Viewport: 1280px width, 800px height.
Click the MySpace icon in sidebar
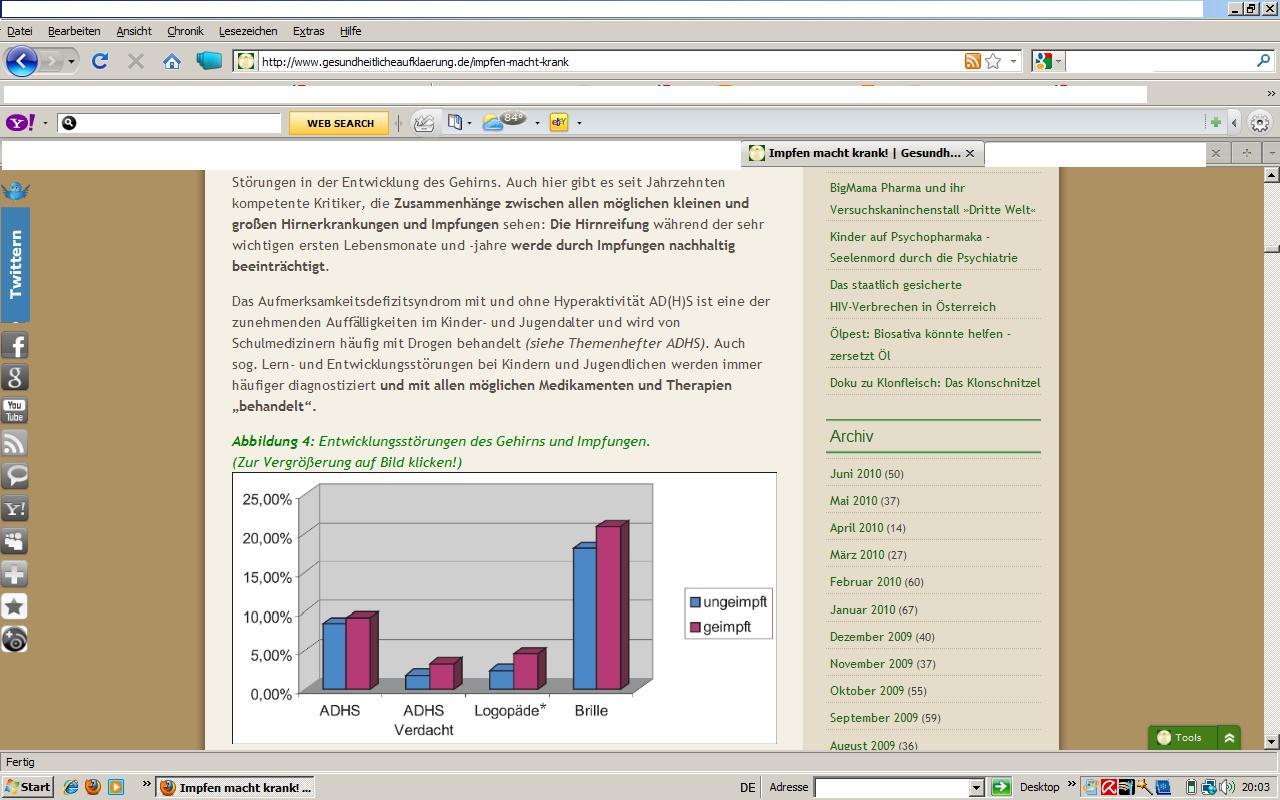tap(15, 541)
